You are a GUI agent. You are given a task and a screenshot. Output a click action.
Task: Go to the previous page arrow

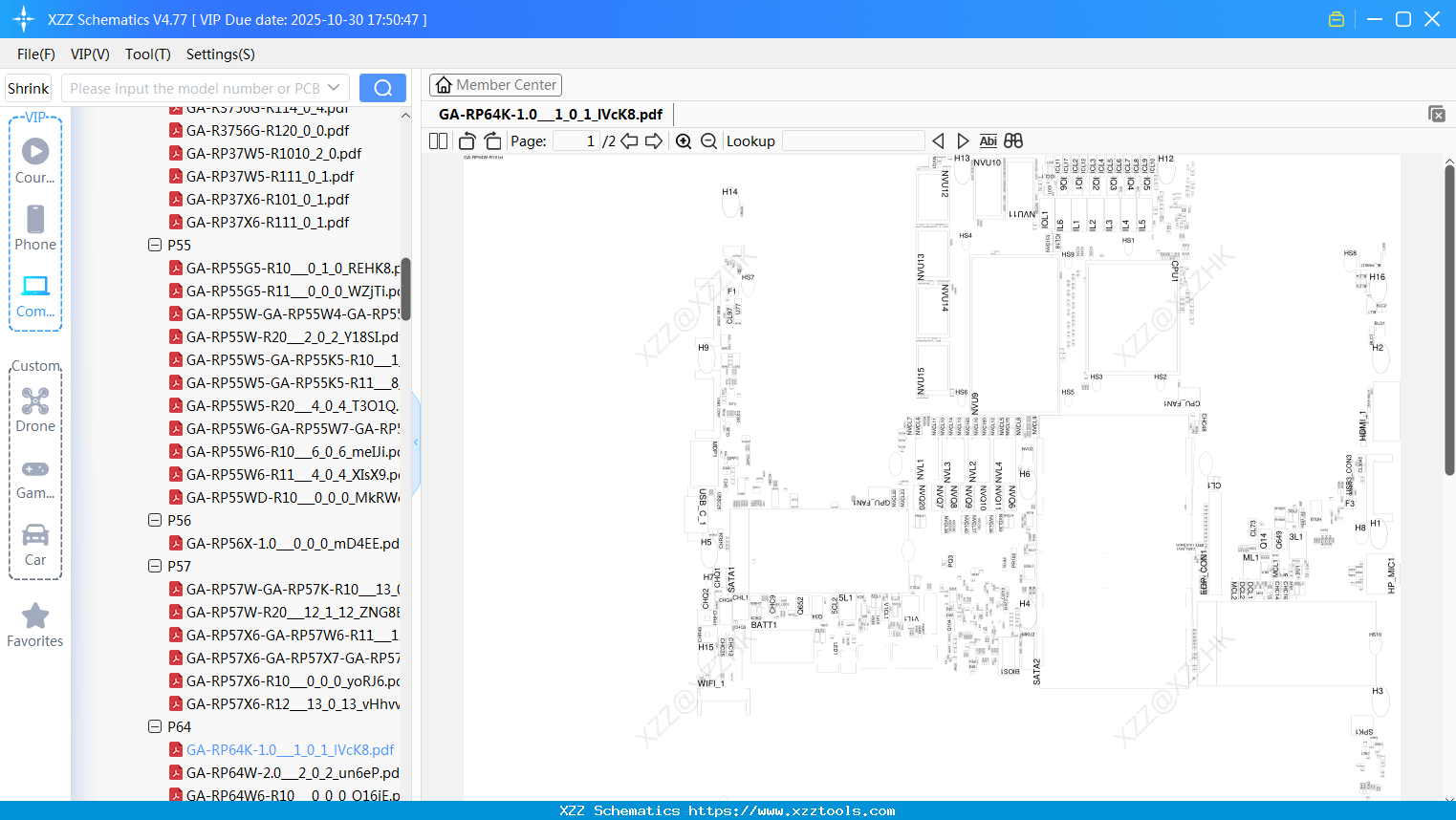pyautogui.click(x=629, y=140)
